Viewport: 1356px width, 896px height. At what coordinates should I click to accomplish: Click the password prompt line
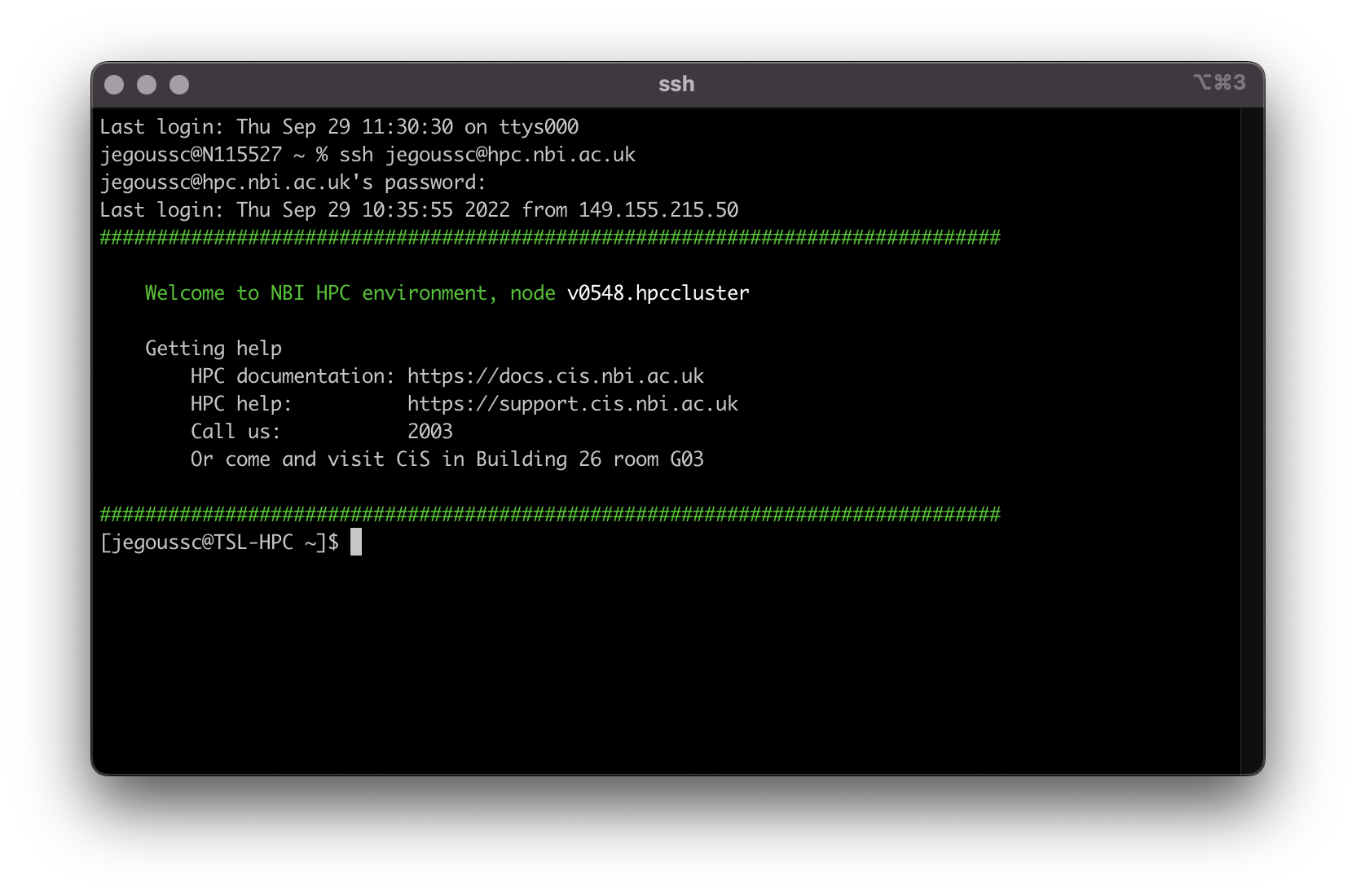pyautogui.click(x=293, y=182)
